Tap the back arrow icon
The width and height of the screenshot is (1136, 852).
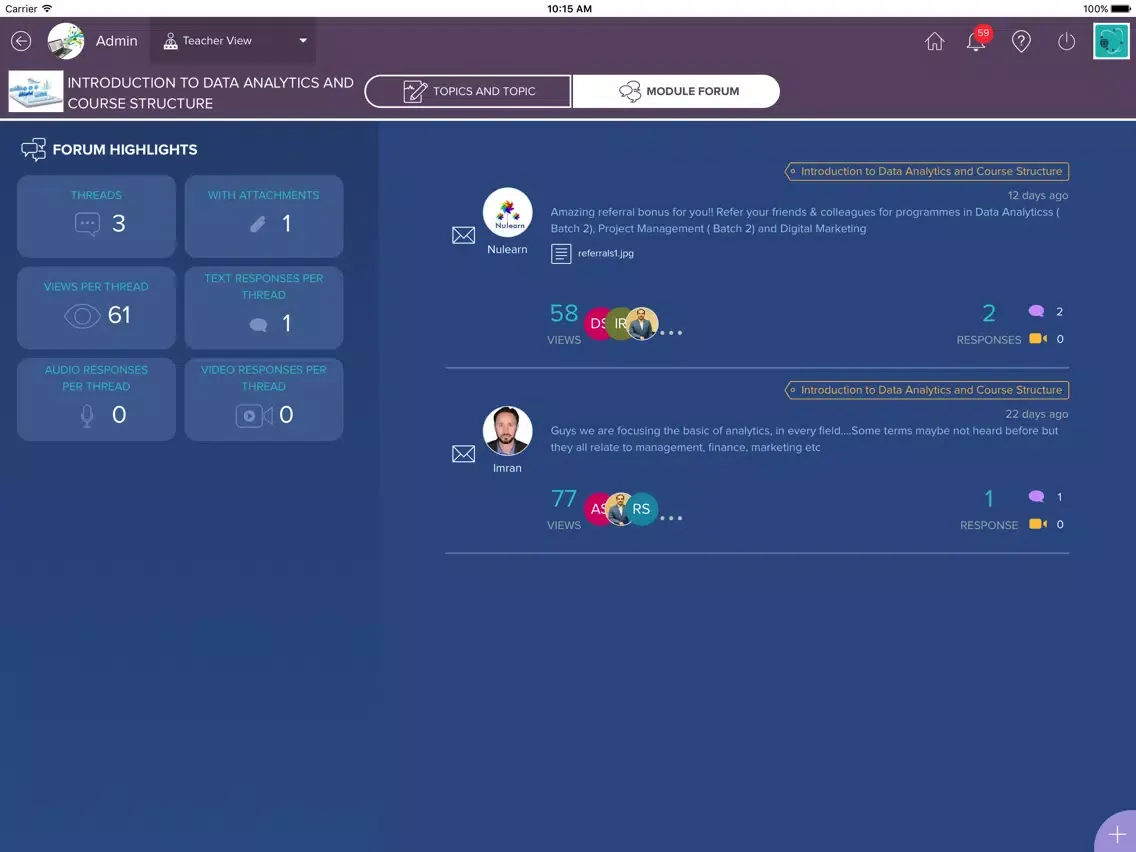pyautogui.click(x=21, y=41)
